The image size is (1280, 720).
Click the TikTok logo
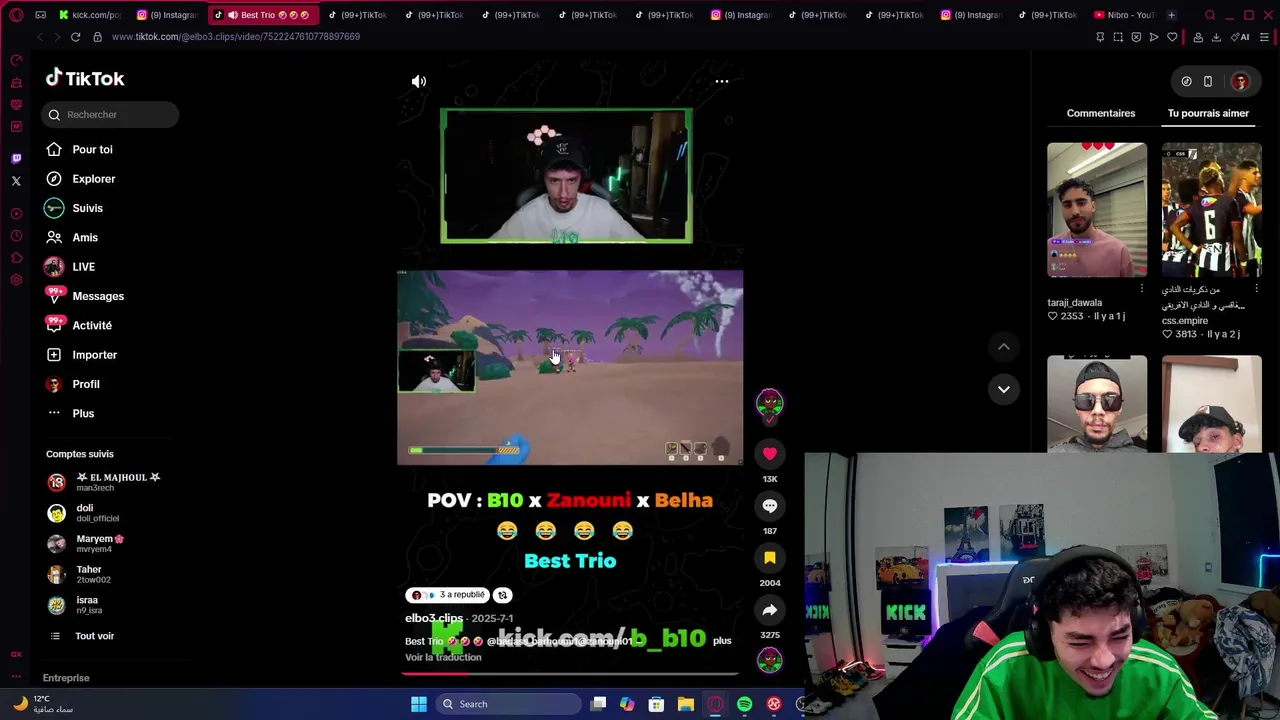[85, 79]
